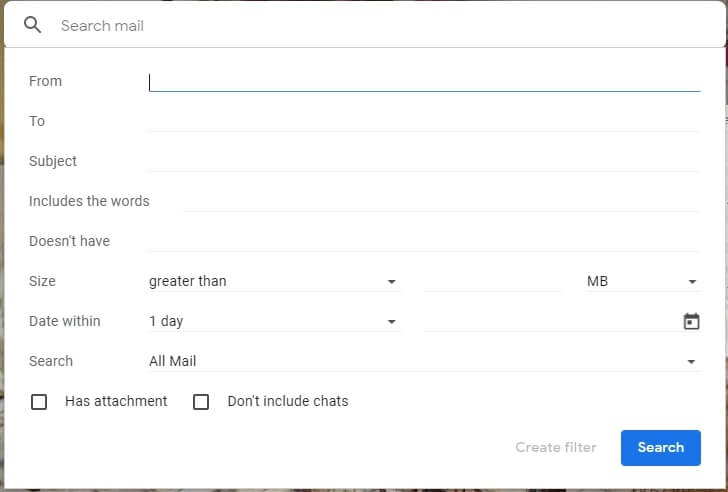This screenshot has height=492, width=728.
Task: Focus the Includes the words field
Action: 441,201
